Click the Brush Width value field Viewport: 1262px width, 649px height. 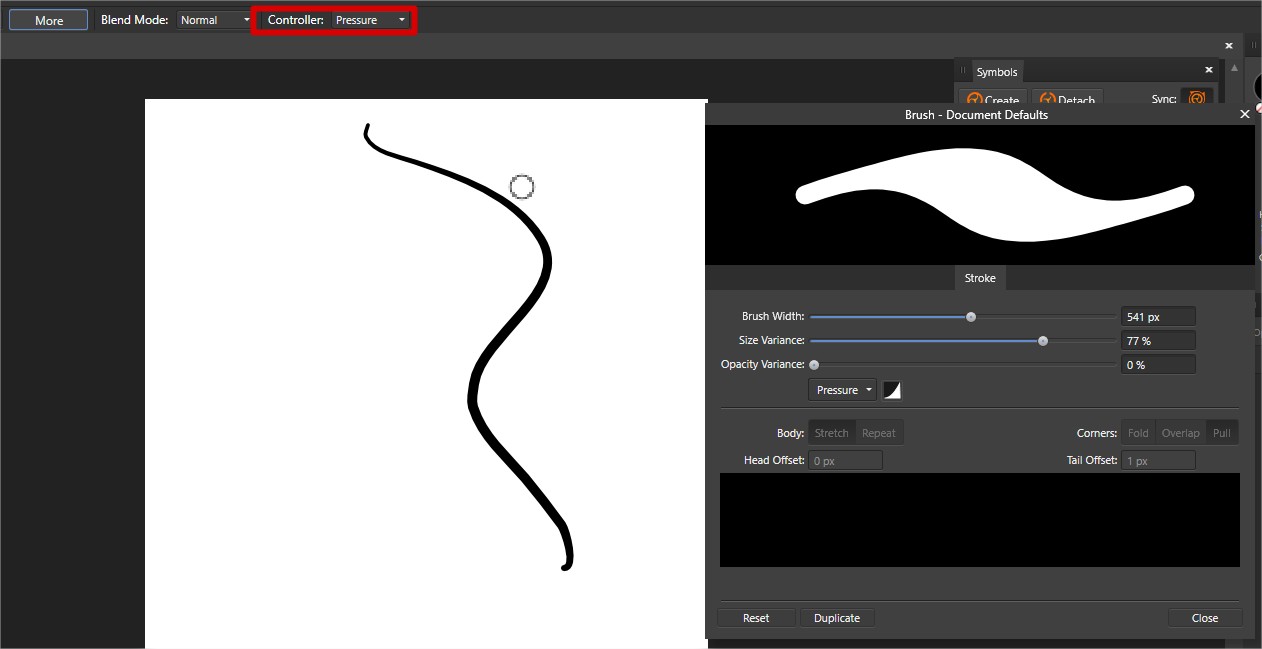pos(1158,317)
